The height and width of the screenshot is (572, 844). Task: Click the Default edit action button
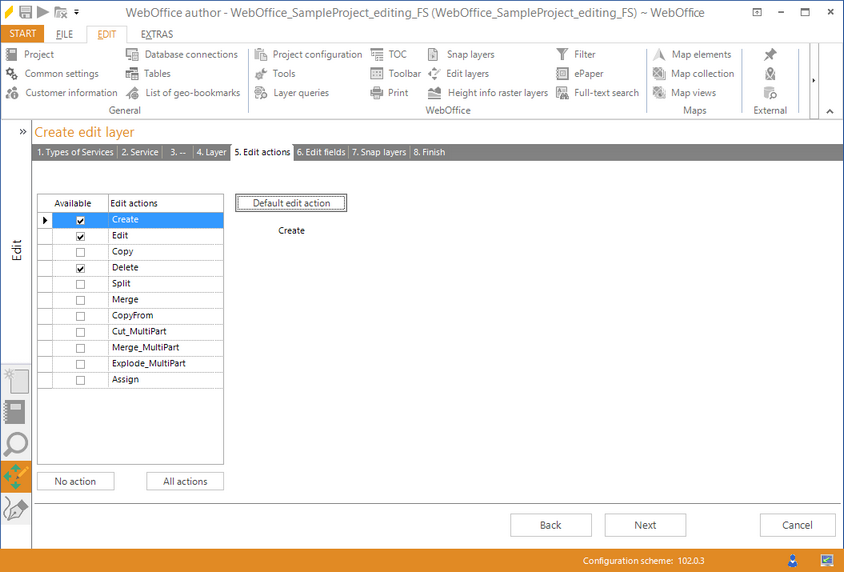point(291,203)
